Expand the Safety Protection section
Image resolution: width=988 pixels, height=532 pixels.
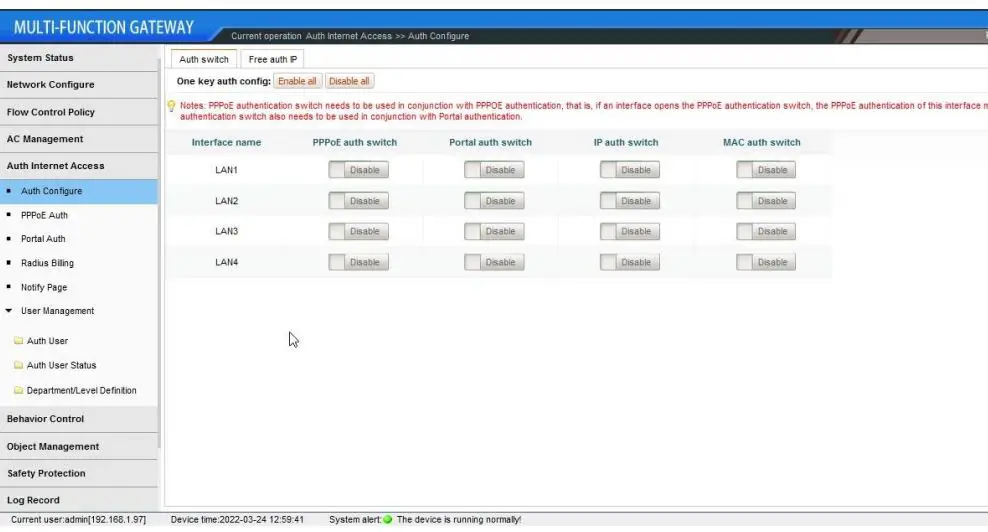pyautogui.click(x=79, y=473)
